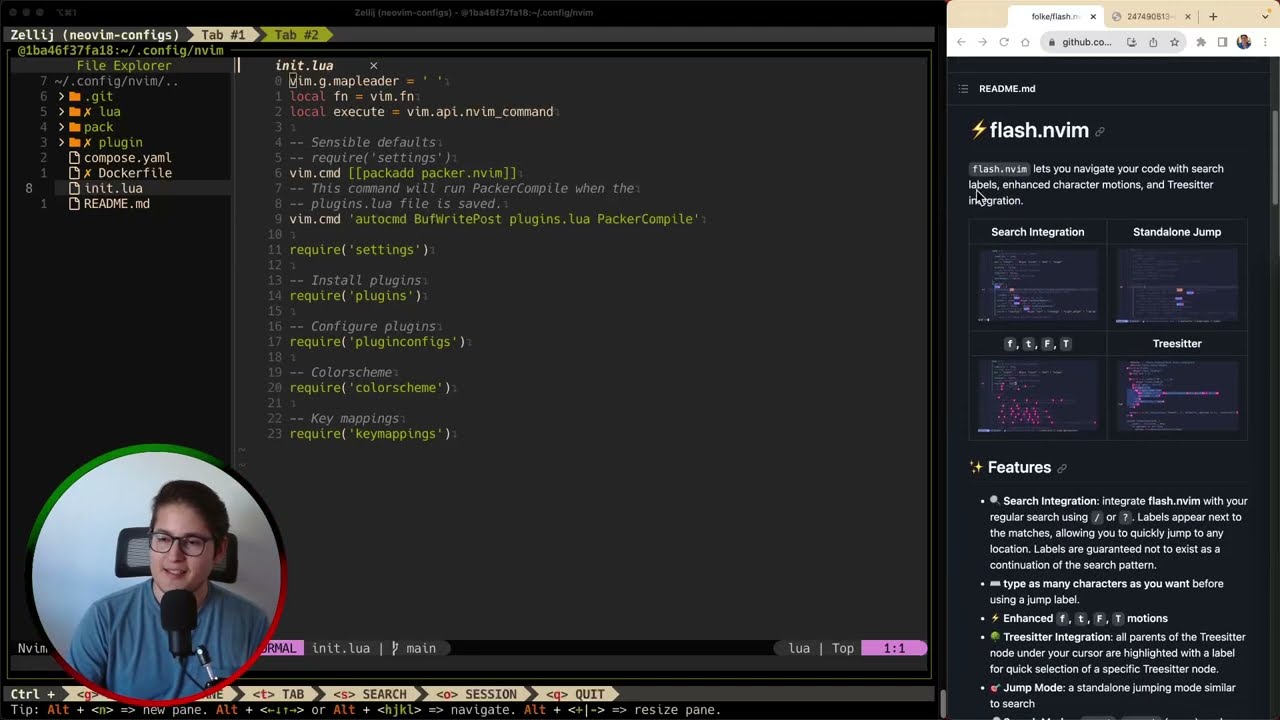Click the compose.yaml file icon
The image size is (1280, 720).
tap(74, 158)
